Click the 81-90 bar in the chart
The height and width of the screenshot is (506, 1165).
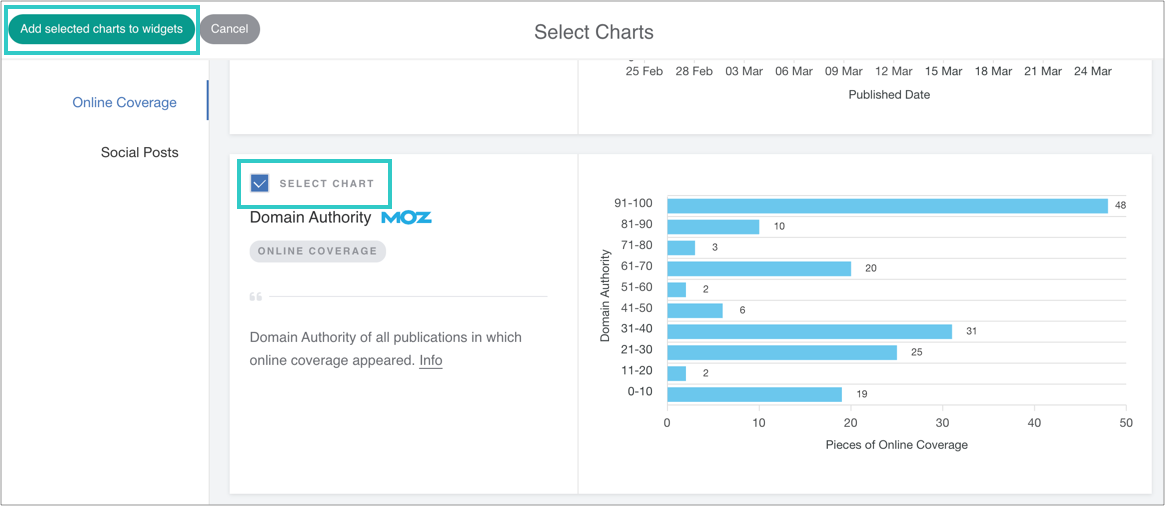coord(713,227)
